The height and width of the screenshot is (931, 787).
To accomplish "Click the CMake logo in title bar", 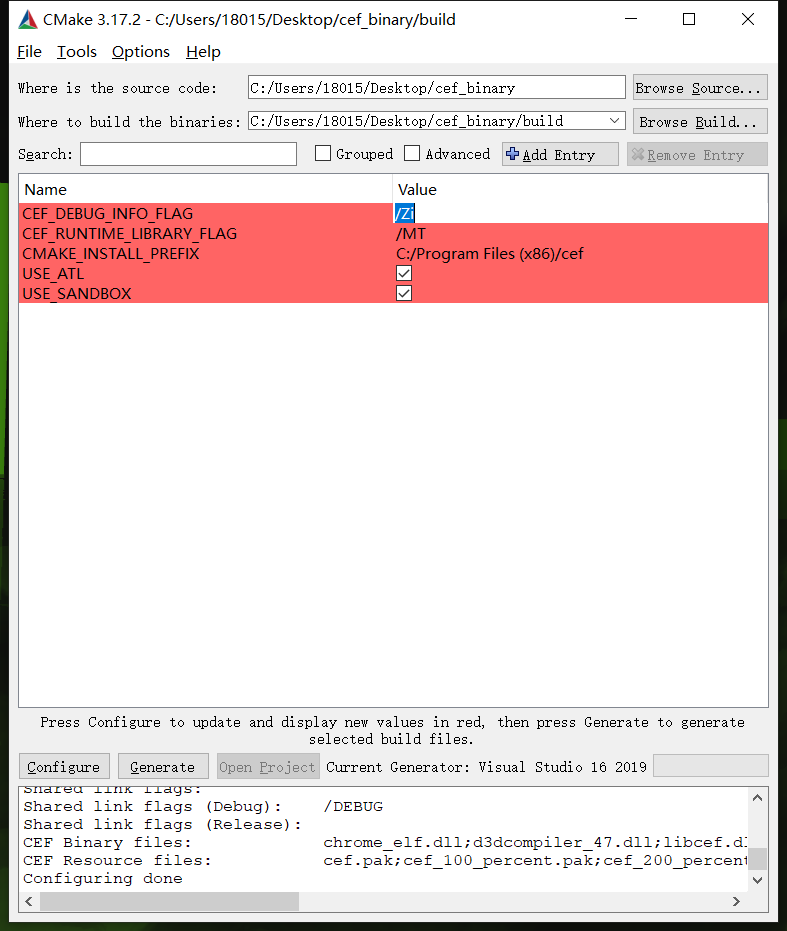I will (x=27, y=19).
